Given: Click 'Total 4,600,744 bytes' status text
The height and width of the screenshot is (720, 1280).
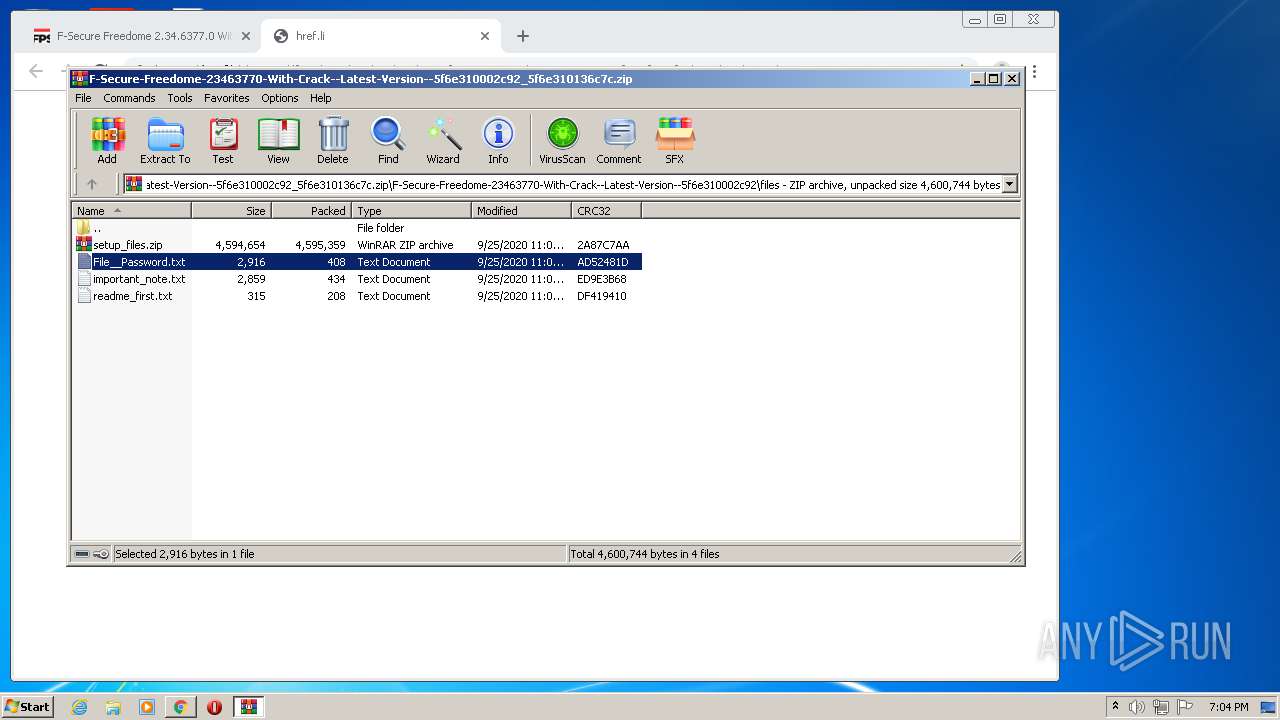Looking at the screenshot, I should (644, 554).
